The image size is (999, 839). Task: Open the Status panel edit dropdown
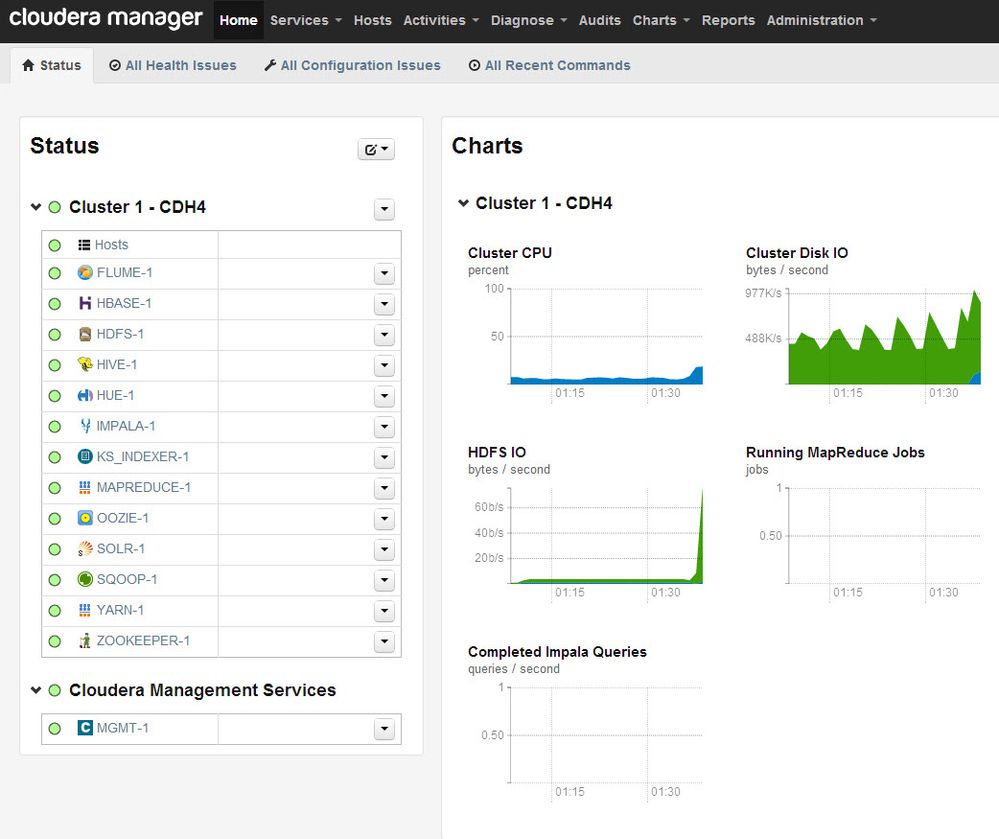(x=376, y=149)
